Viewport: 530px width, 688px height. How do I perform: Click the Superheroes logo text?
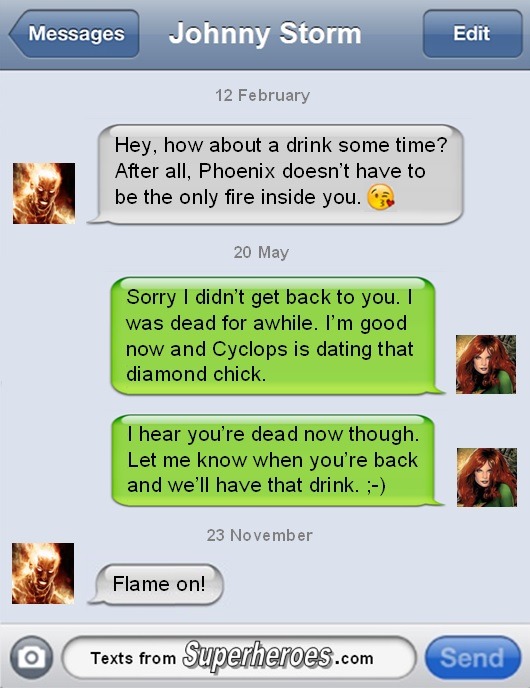[x=258, y=656]
